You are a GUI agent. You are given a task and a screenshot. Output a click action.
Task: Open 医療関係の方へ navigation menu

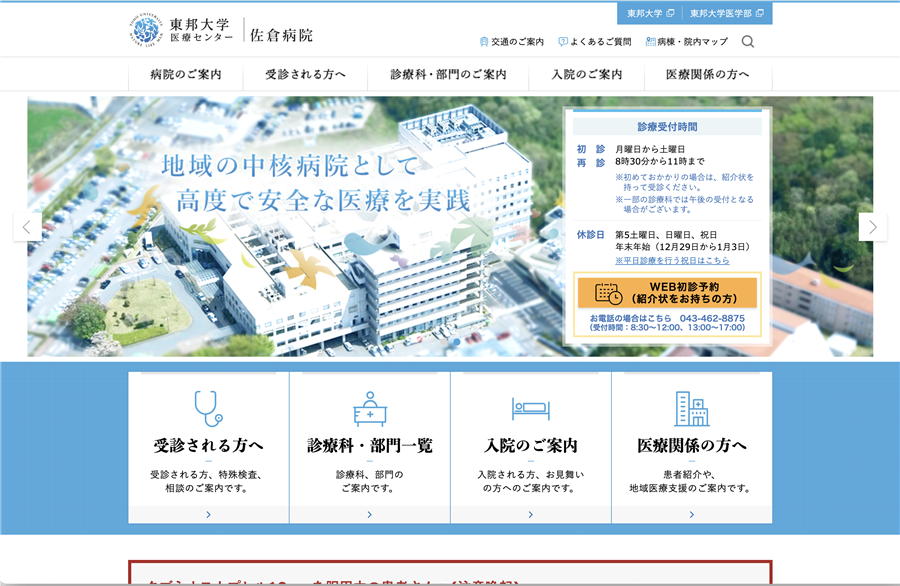coord(708,75)
